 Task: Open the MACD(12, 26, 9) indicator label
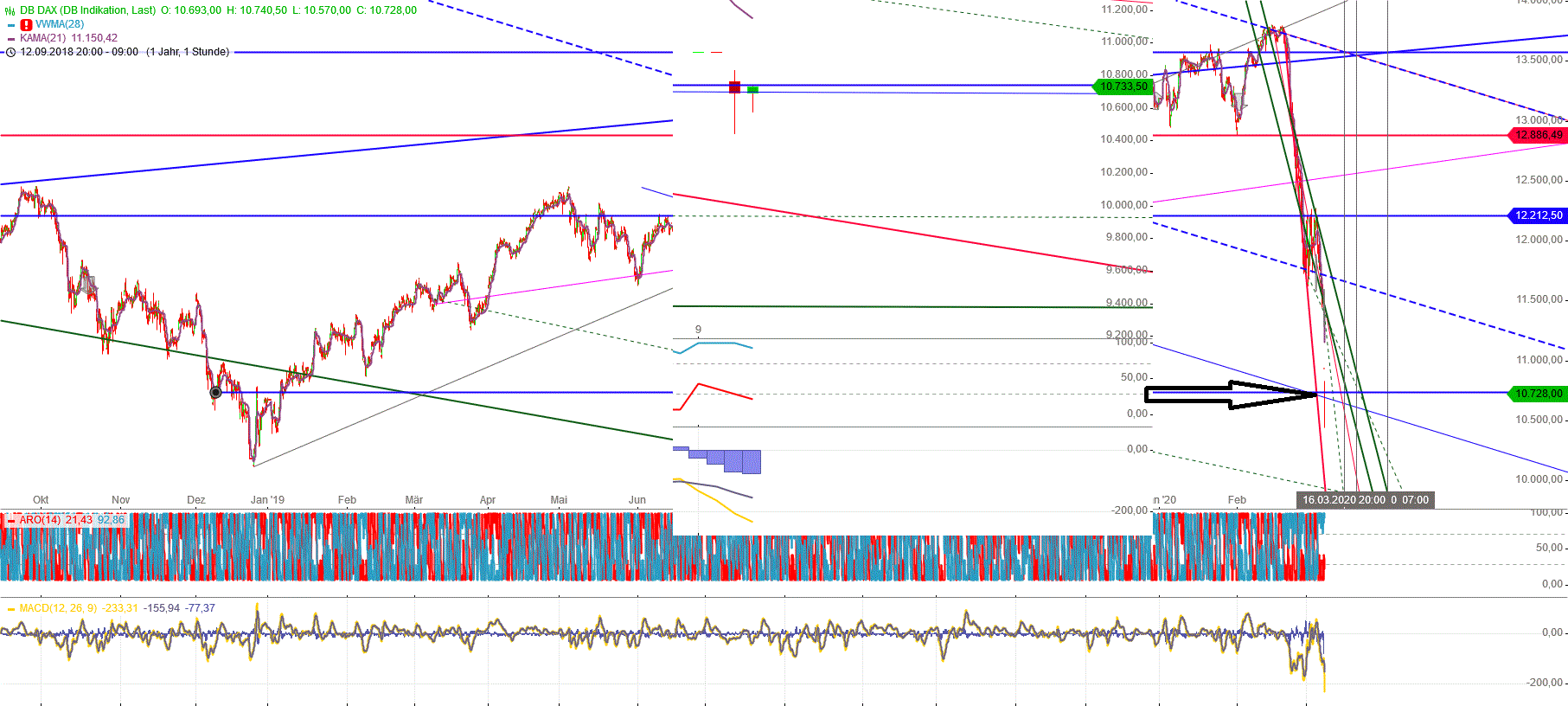pyautogui.click(x=58, y=608)
